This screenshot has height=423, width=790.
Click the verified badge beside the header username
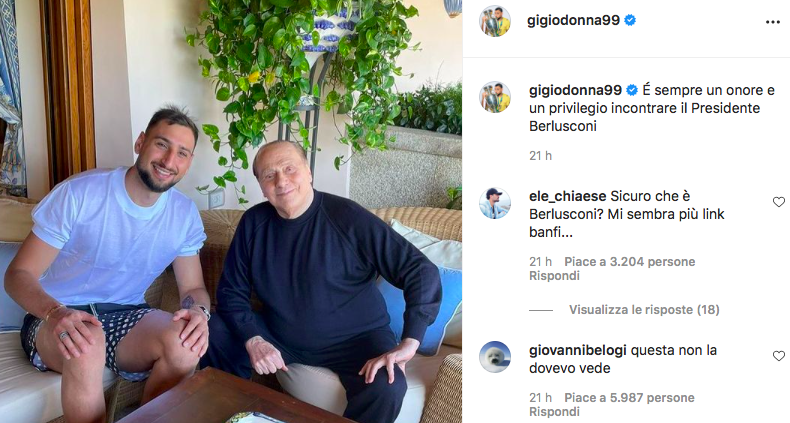coord(630,20)
